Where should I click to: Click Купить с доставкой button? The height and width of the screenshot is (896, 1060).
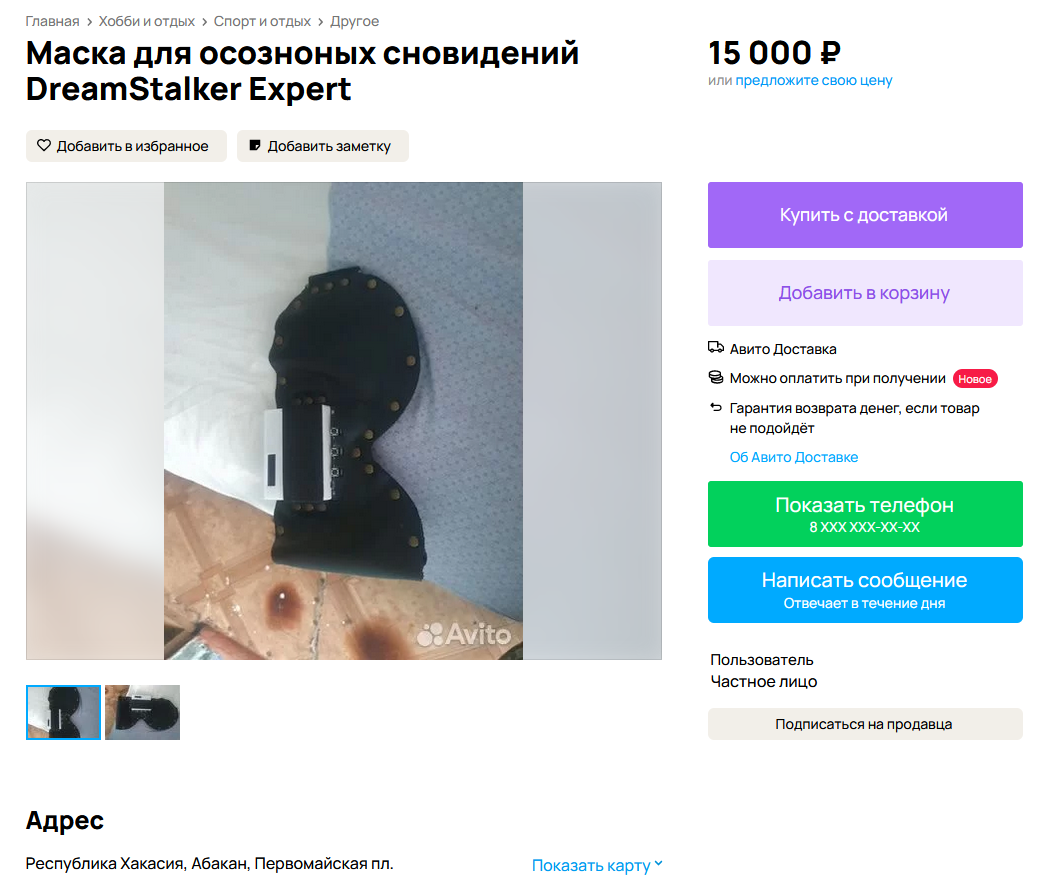(x=865, y=215)
